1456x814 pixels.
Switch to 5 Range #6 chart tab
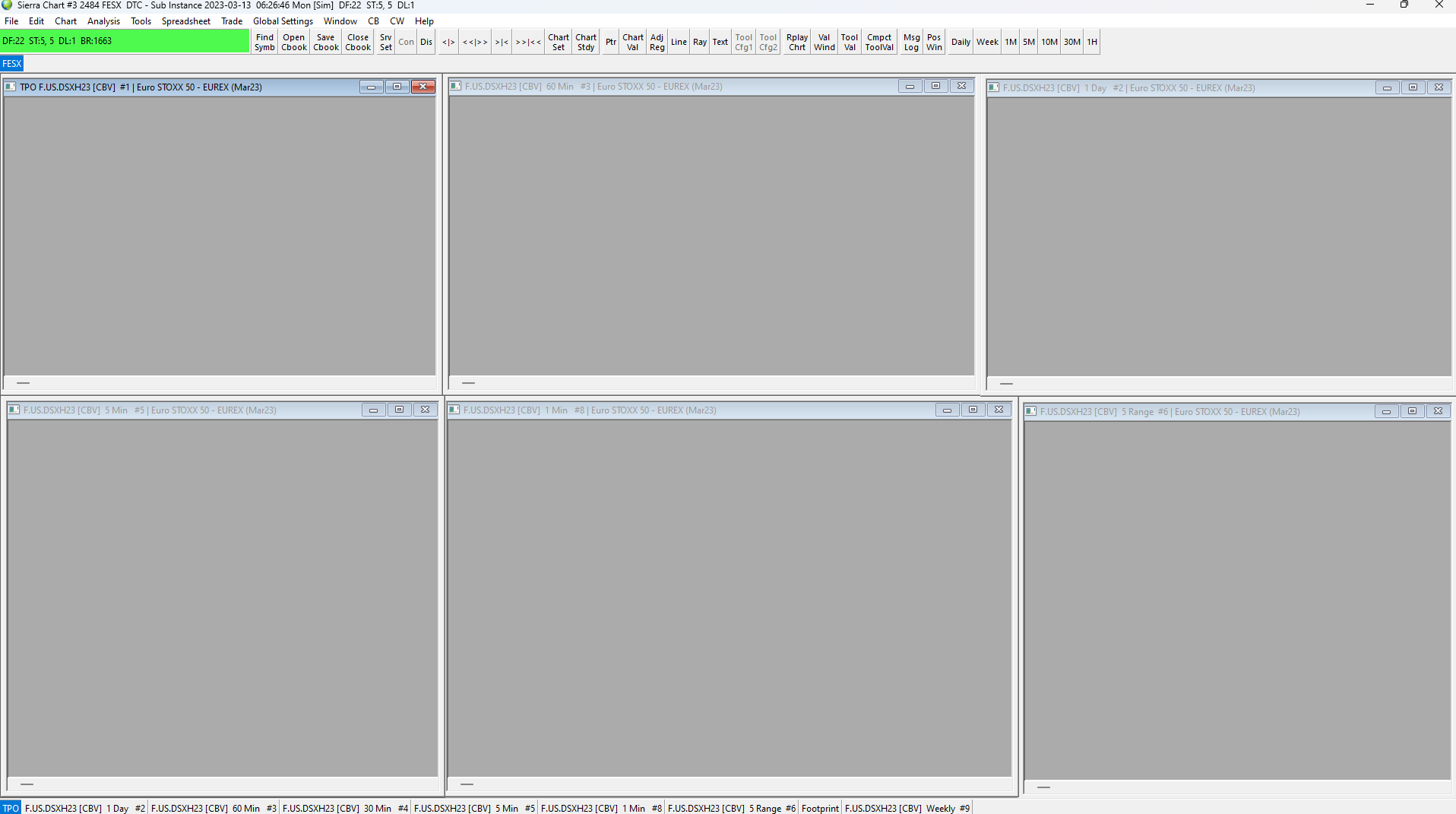click(x=731, y=808)
